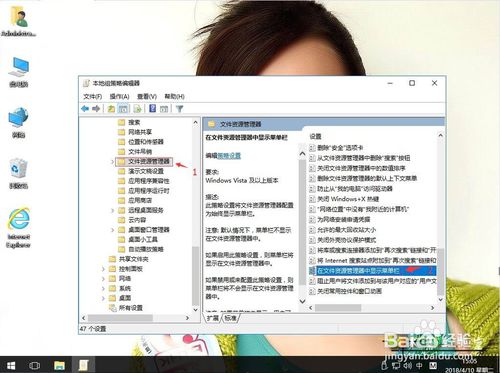This screenshot has height=373, width=500.
Task: Click the Filter funnel toolbar icon
Action: (x=179, y=109)
